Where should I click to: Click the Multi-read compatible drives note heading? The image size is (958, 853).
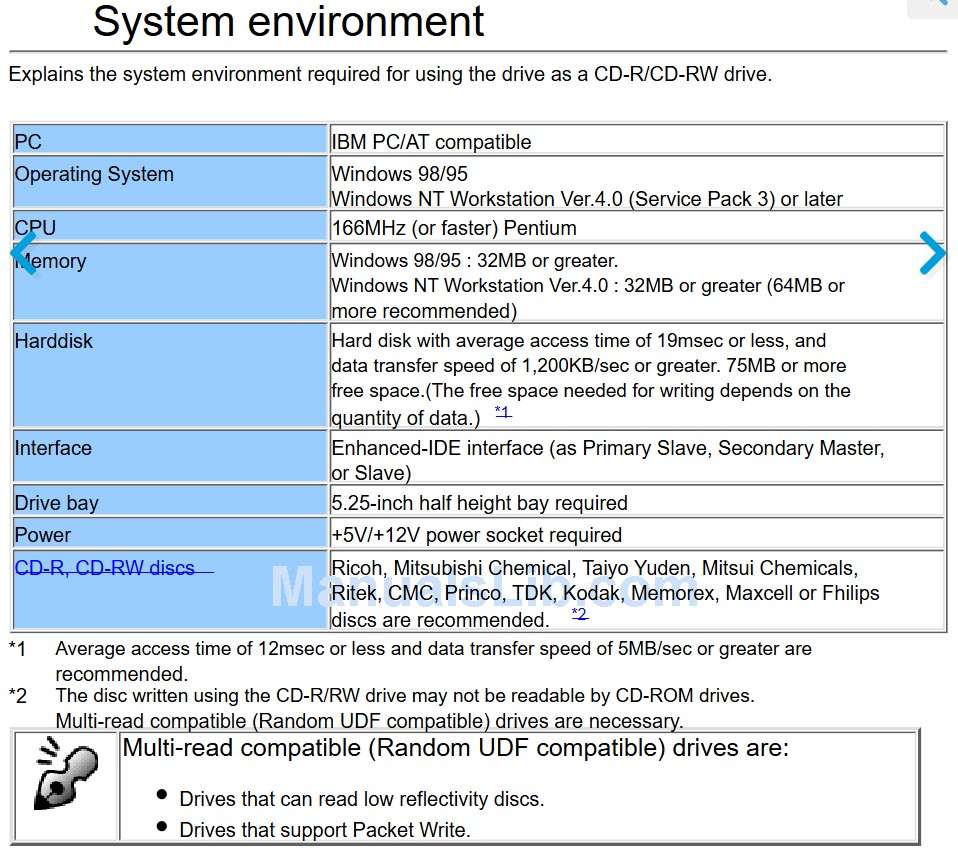[455, 748]
